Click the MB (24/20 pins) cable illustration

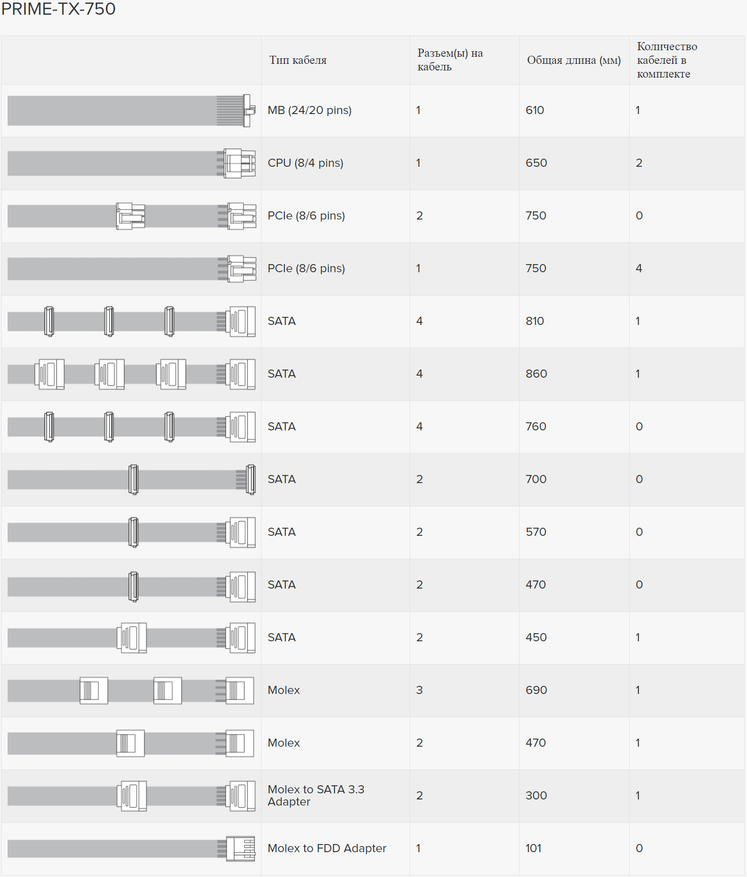coord(131,110)
